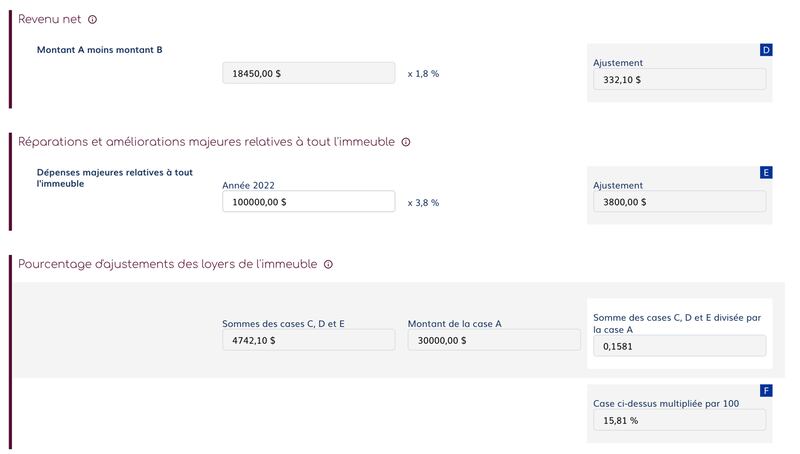Focus the Année 2022 expenses input
This screenshot has width=800, height=454.
point(308,201)
